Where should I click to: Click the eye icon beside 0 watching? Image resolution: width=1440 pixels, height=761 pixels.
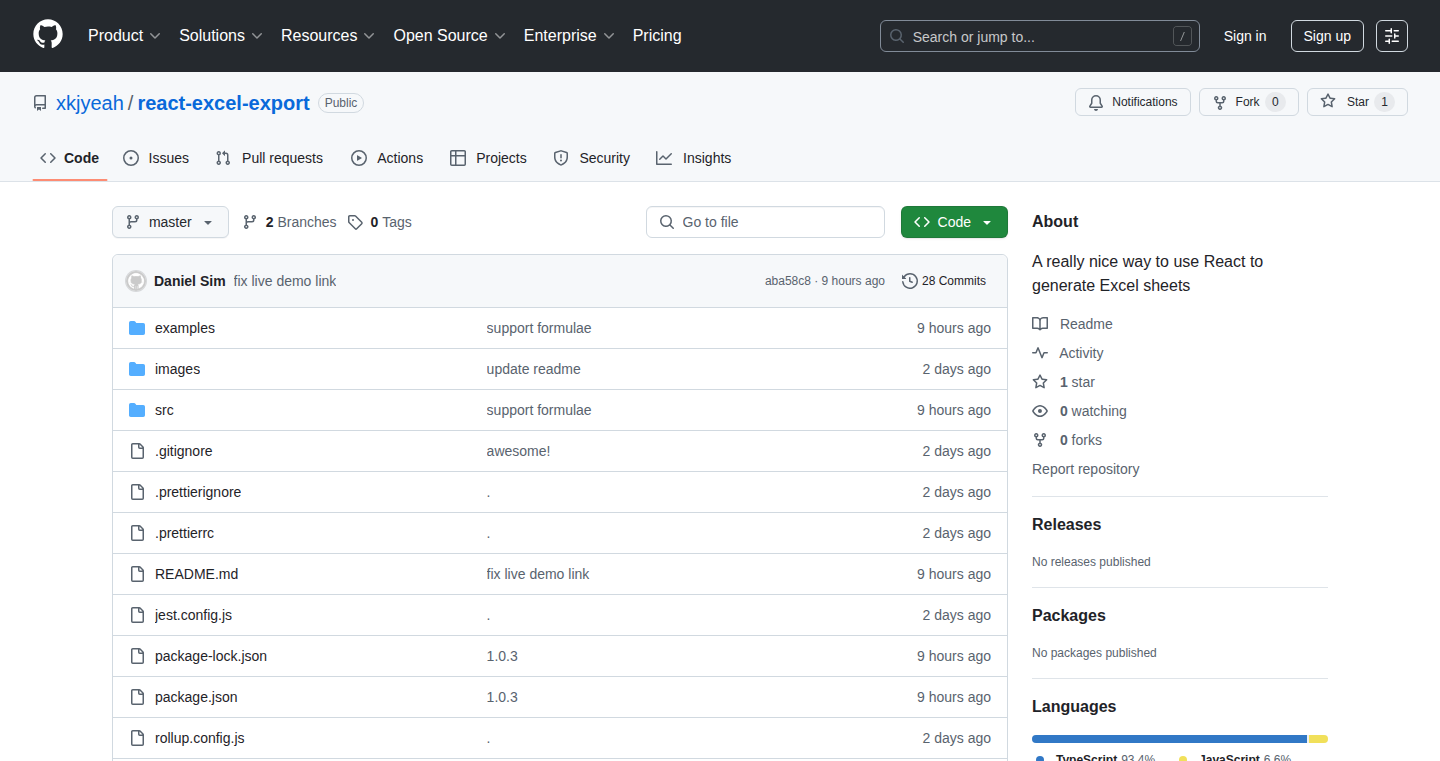click(x=1040, y=411)
